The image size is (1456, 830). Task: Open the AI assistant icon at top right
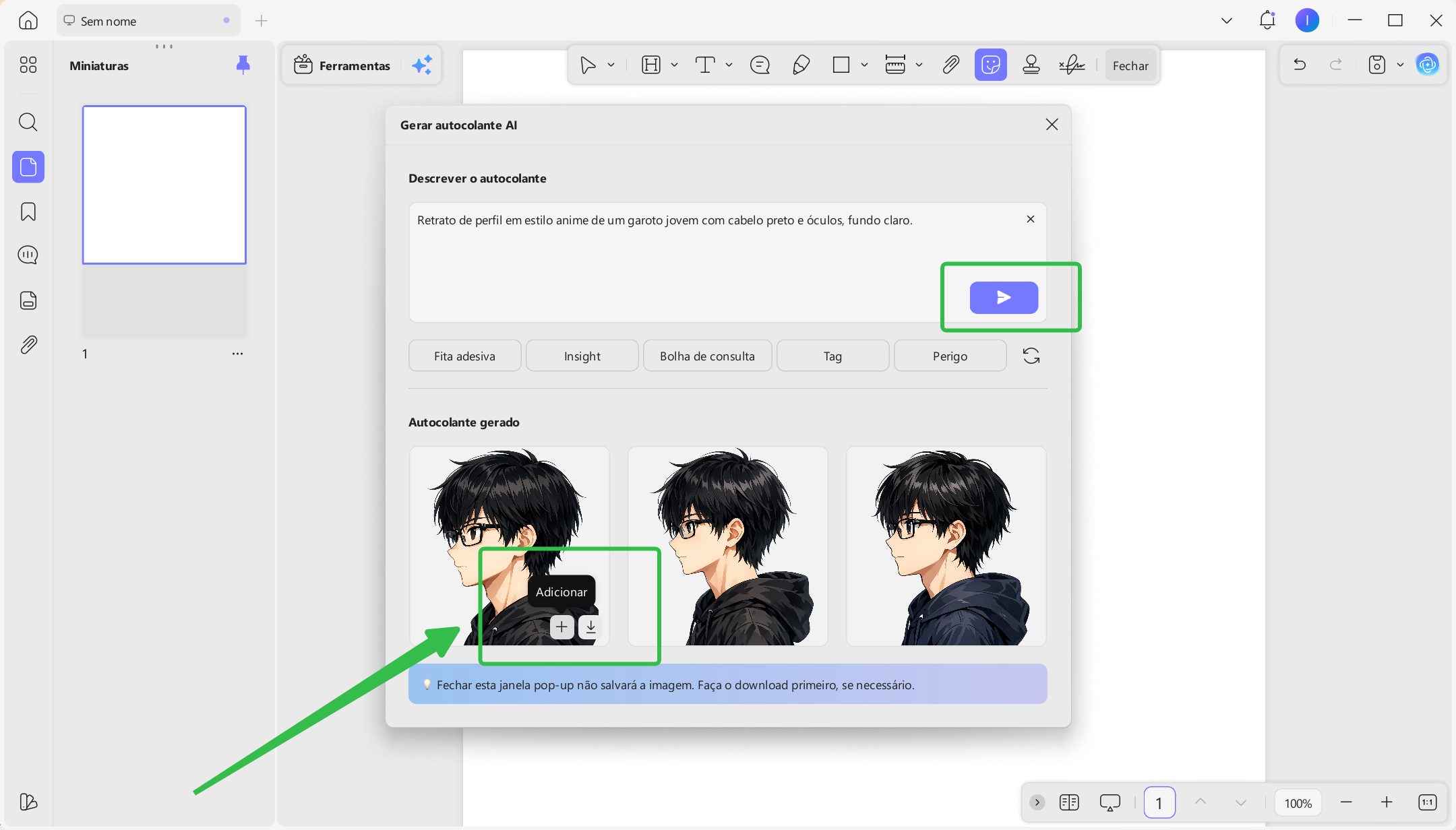[1427, 65]
